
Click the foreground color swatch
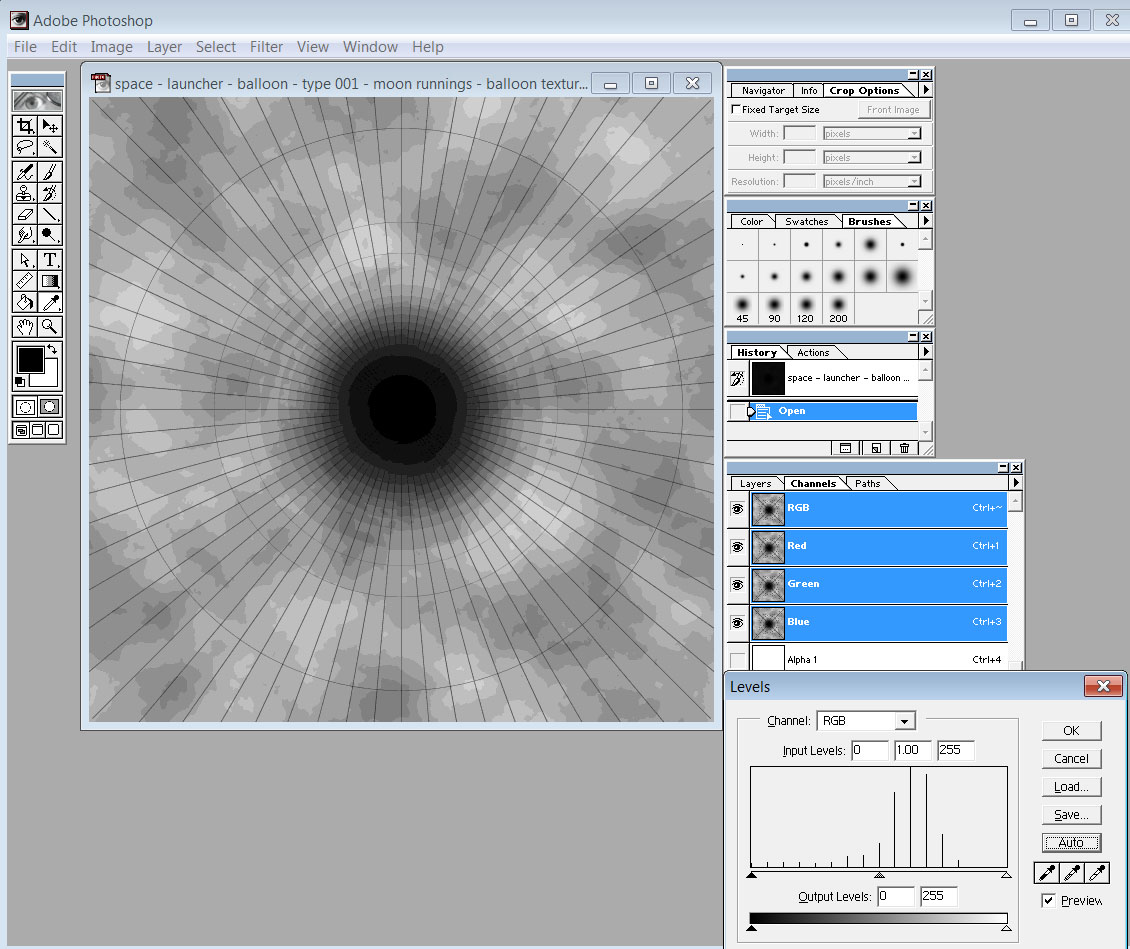pyautogui.click(x=30, y=360)
